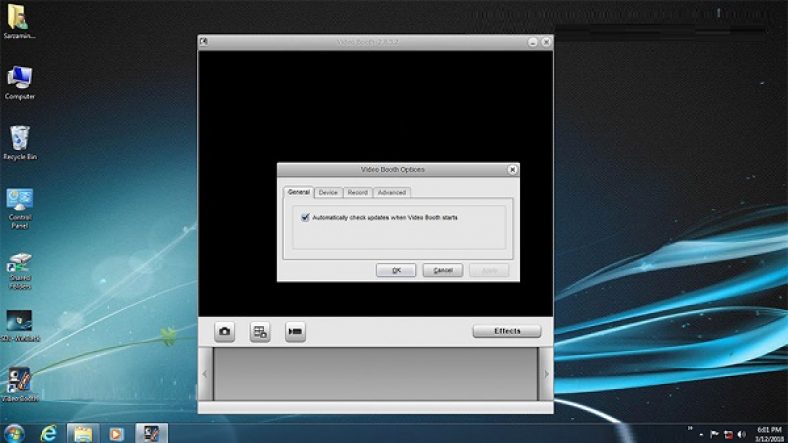Viewport: 788px width, 443px height.
Task: Switch to the Advanced tab
Action: point(391,192)
